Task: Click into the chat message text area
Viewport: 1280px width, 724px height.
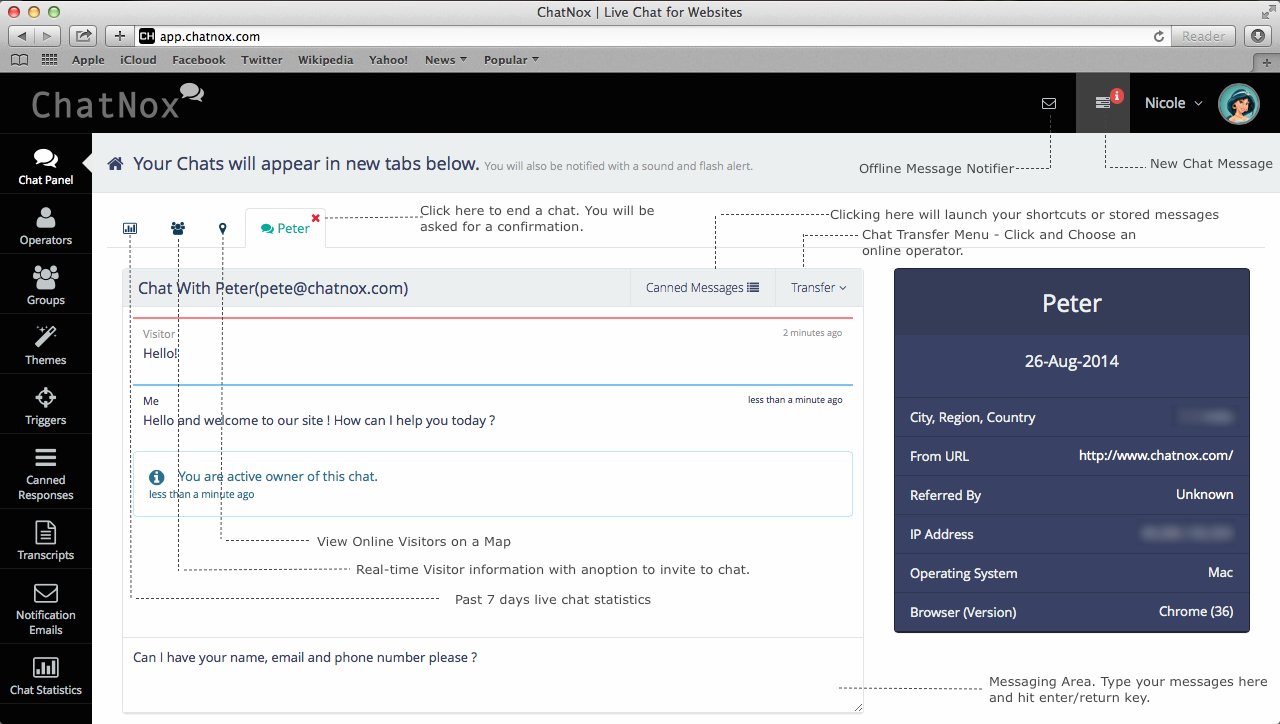Action: tap(492, 675)
